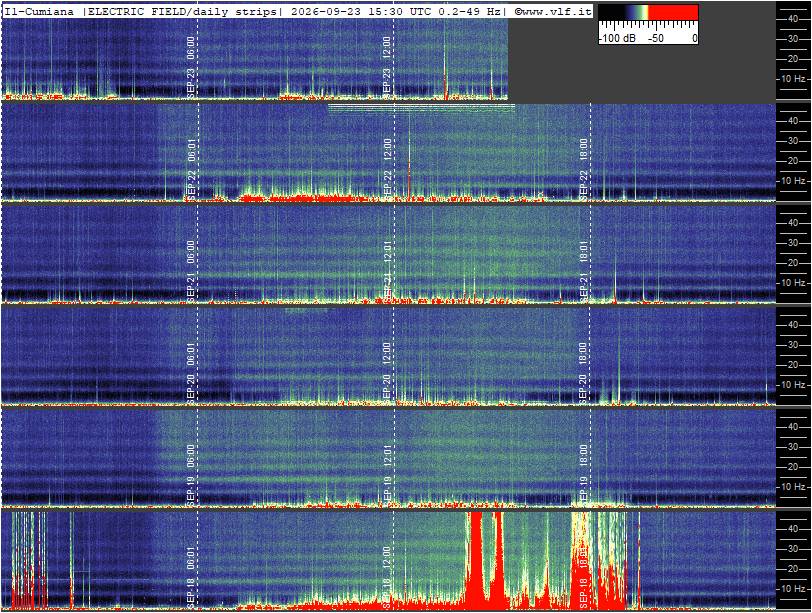Click the 10 Hz axis label on SEP-21 strip
Viewport: 812px width, 613px height.
(x=793, y=283)
